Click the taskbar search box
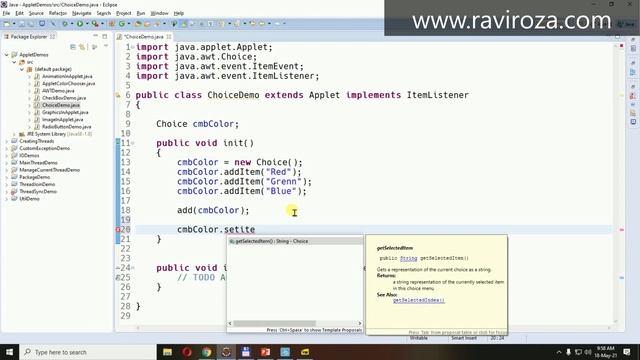 click(x=87, y=352)
